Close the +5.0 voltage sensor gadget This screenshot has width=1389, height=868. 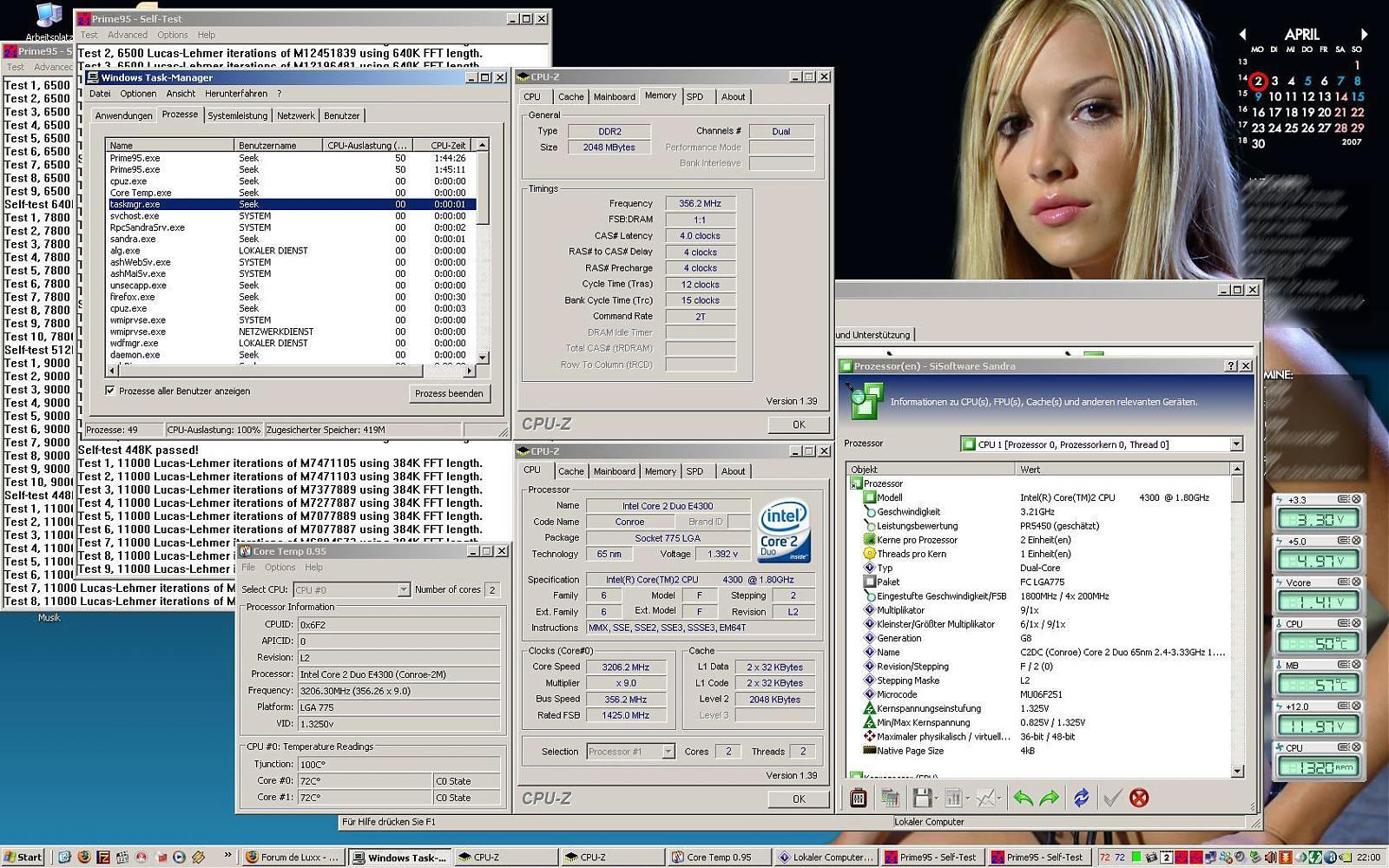coord(1356,541)
